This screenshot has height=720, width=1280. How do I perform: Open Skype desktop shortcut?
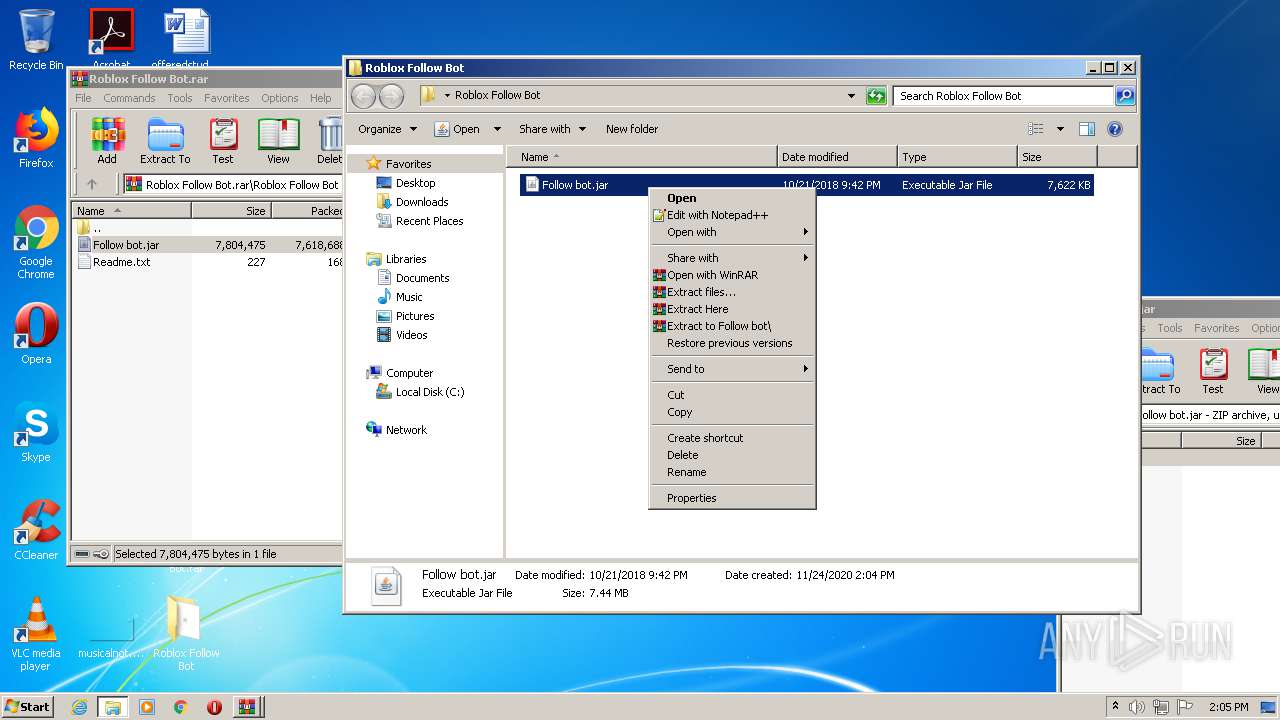36,432
